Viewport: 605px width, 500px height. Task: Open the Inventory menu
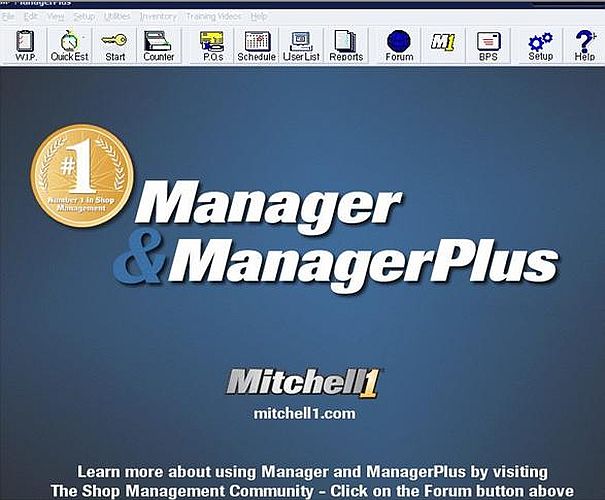coord(158,17)
